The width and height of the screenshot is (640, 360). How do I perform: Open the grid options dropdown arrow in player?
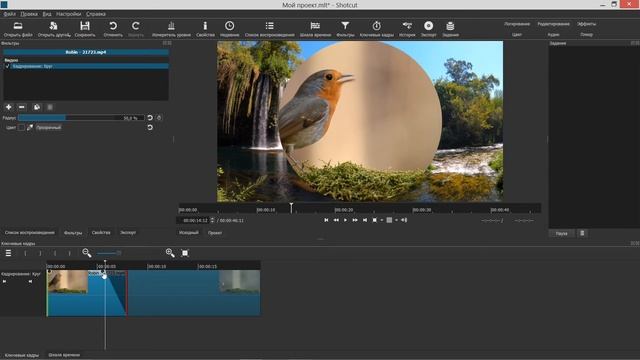[396, 220]
